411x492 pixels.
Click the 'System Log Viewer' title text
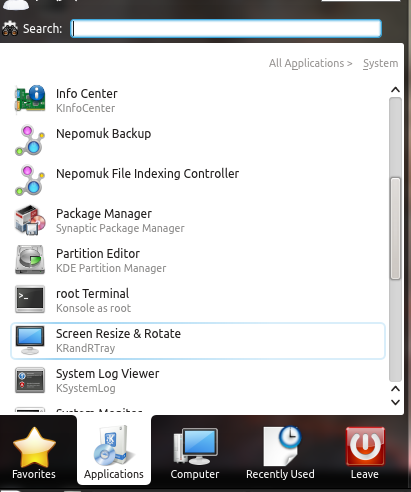pos(107,374)
